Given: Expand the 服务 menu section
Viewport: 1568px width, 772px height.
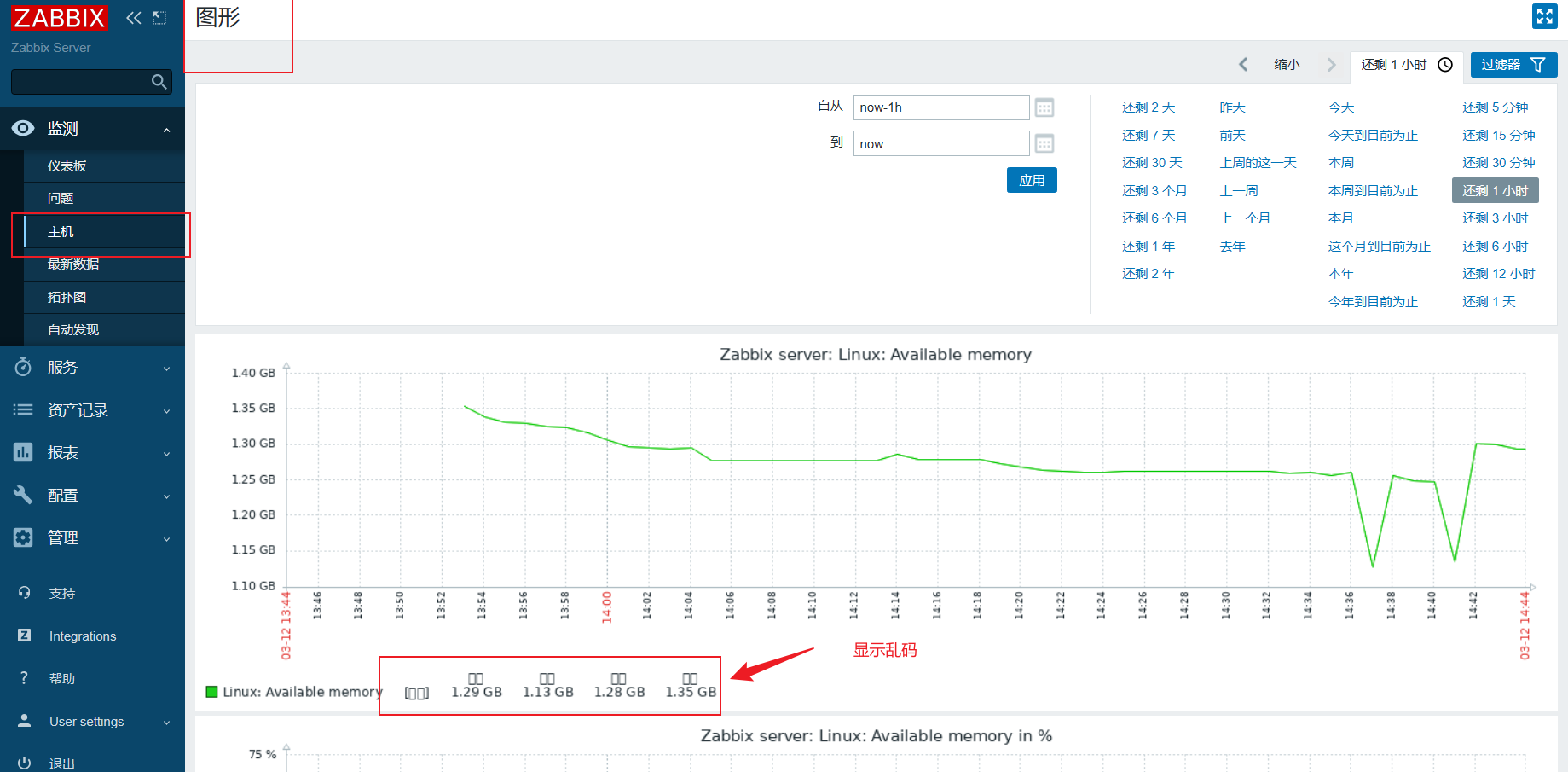Looking at the screenshot, I should click(x=166, y=369).
